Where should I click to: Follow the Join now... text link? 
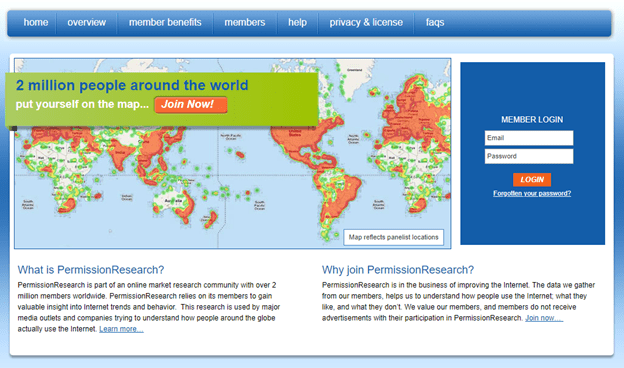tap(544, 318)
